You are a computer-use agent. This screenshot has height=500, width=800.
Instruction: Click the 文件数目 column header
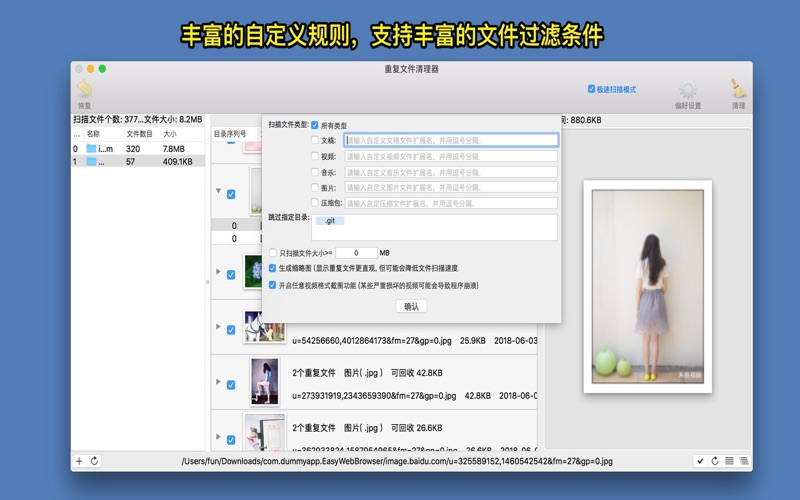(139, 134)
